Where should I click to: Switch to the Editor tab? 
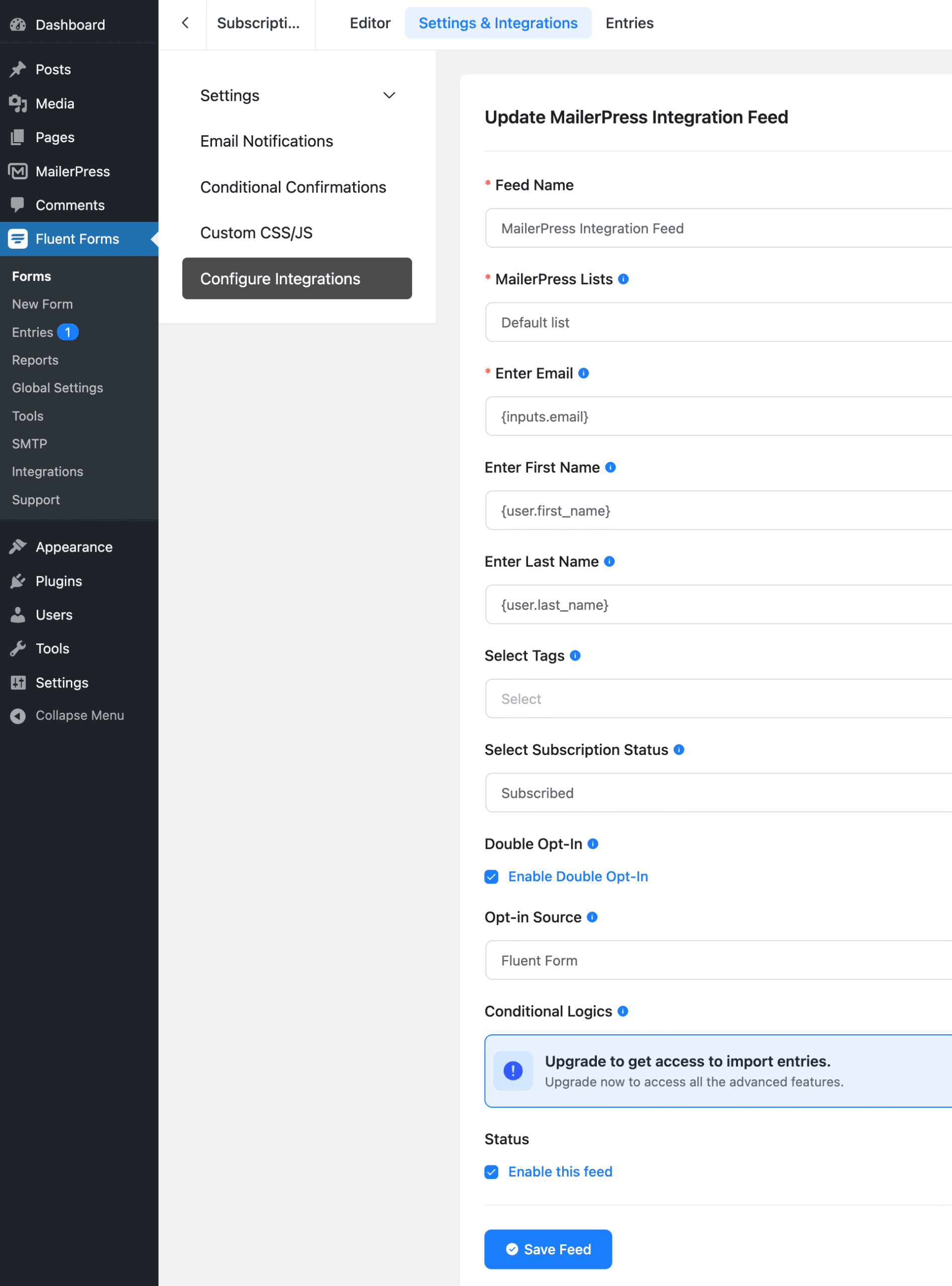click(x=369, y=23)
